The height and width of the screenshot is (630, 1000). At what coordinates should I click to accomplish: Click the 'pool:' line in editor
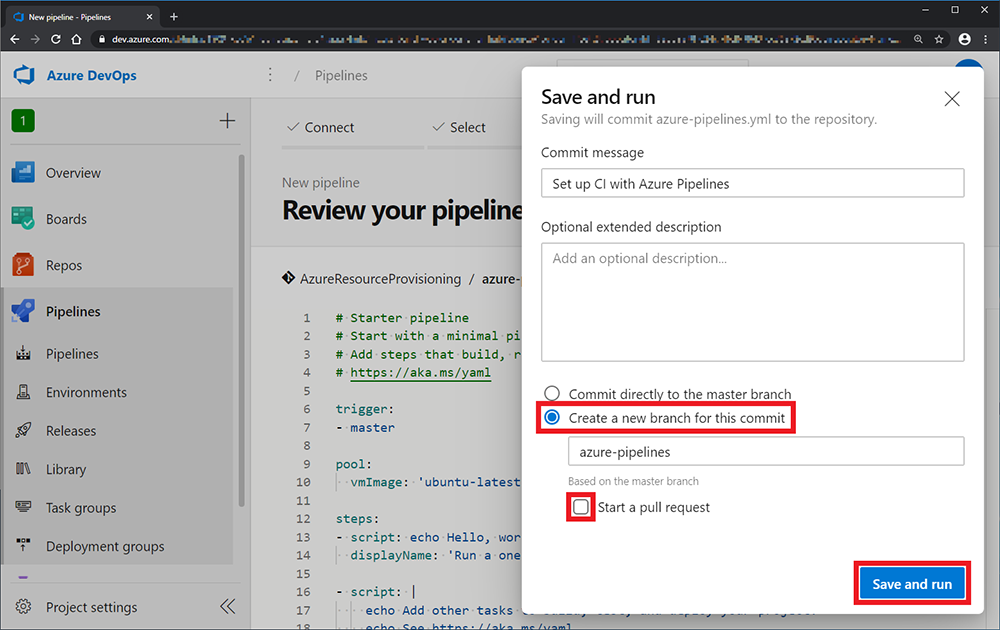coord(353,464)
